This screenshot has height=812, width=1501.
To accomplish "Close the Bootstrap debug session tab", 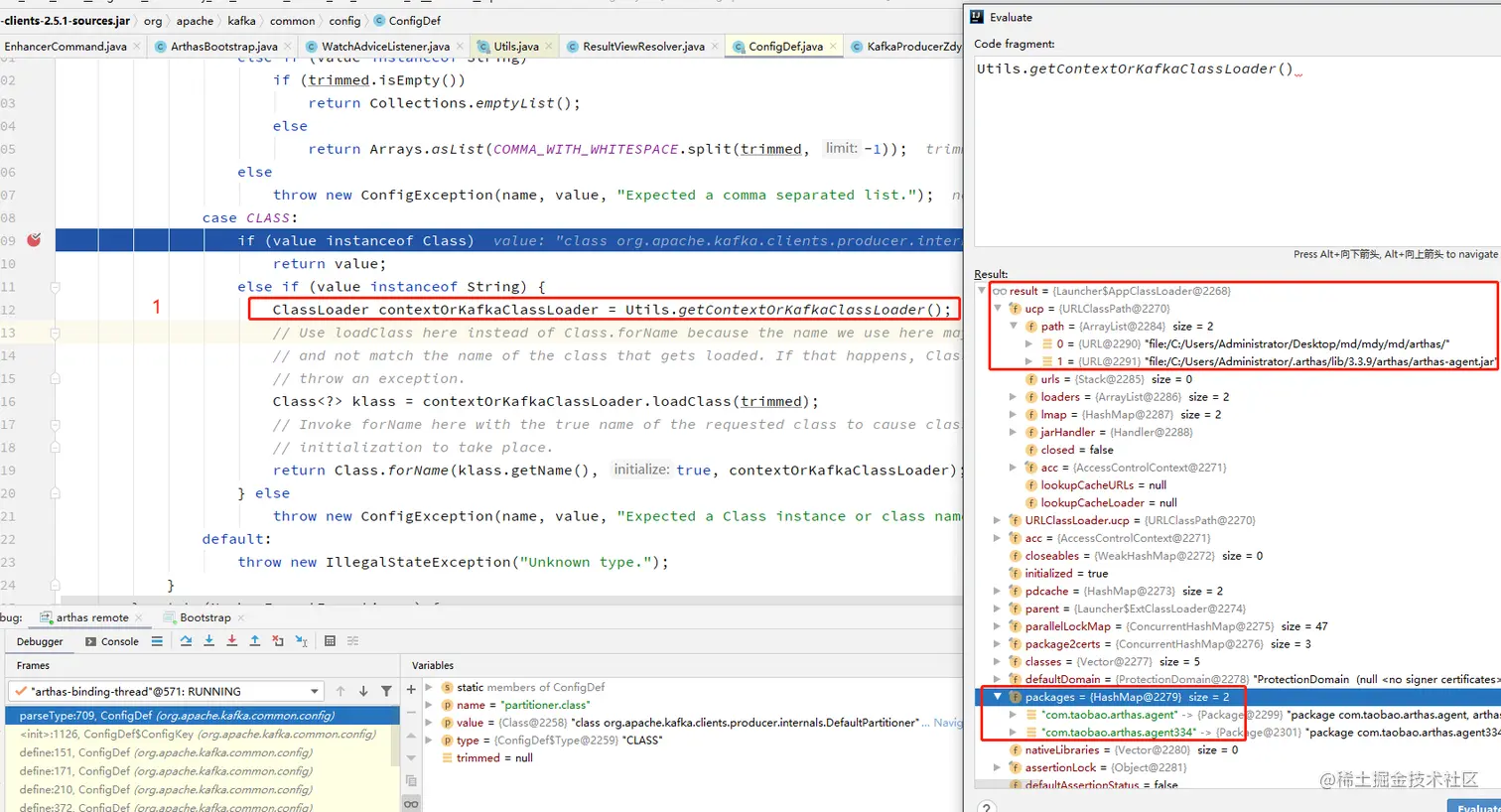I will coord(241,617).
